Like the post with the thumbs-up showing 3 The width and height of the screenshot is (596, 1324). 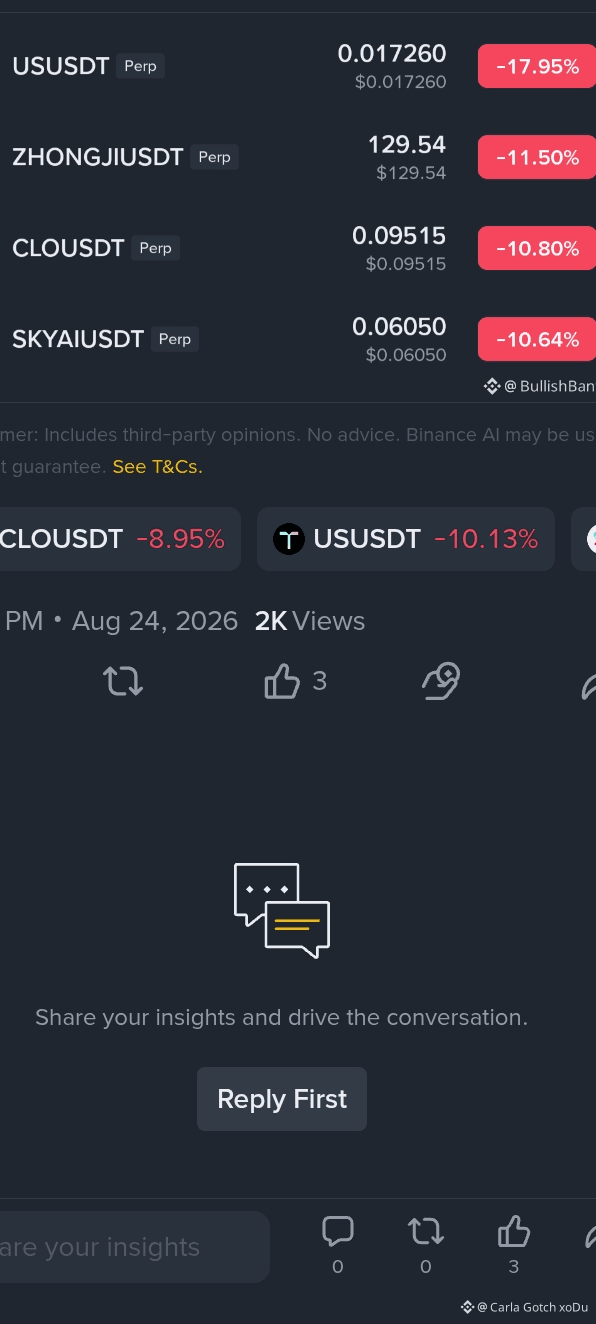282,681
